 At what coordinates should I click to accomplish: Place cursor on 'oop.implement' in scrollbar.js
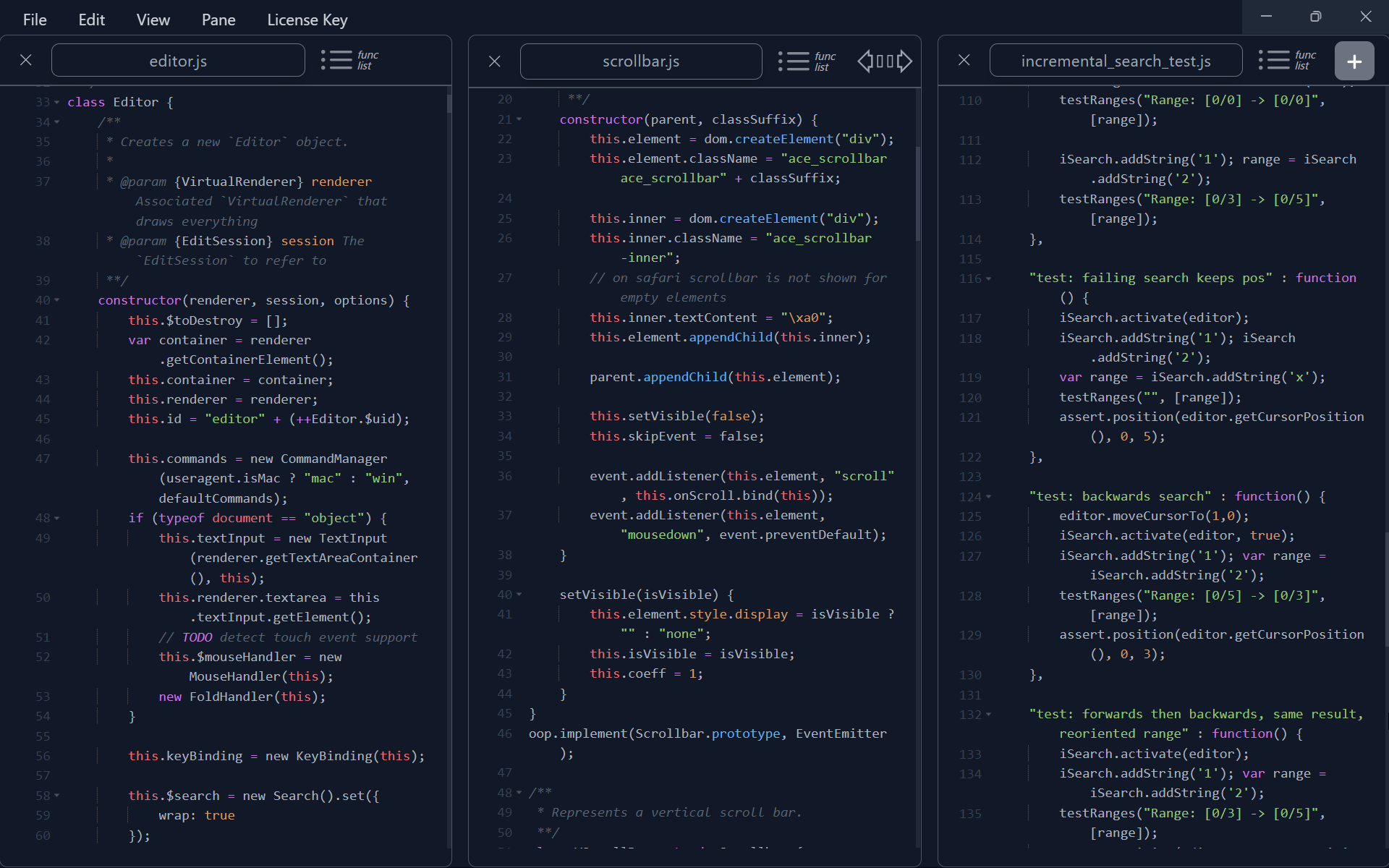pyautogui.click(x=578, y=733)
